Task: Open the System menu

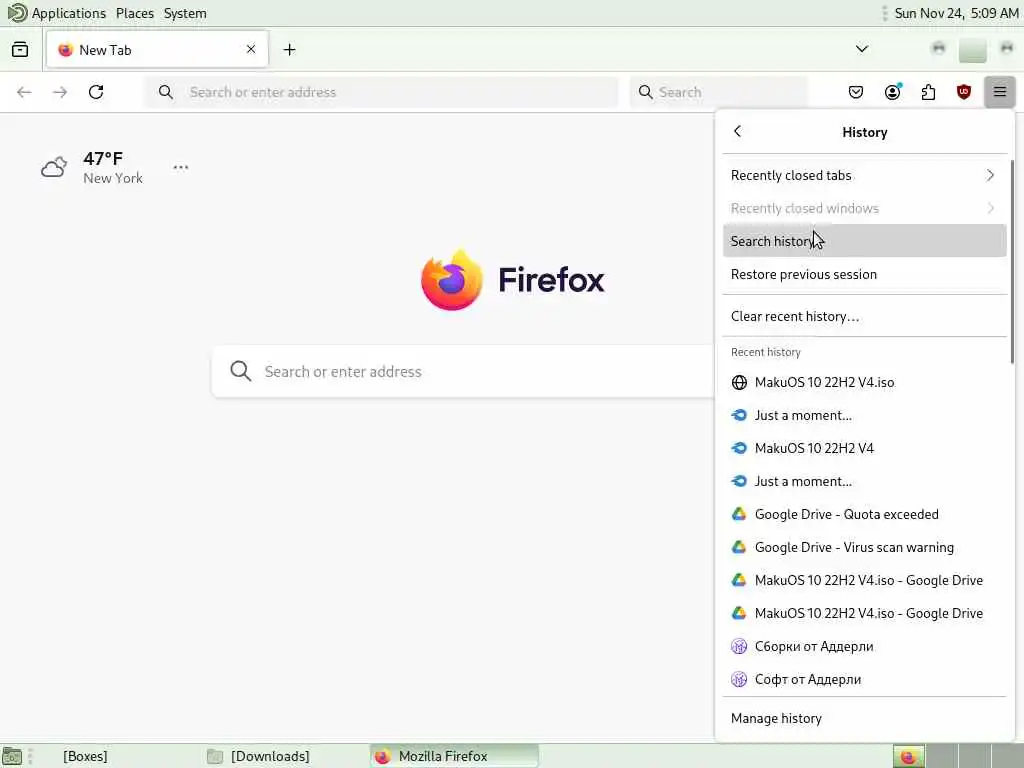Action: tap(185, 13)
